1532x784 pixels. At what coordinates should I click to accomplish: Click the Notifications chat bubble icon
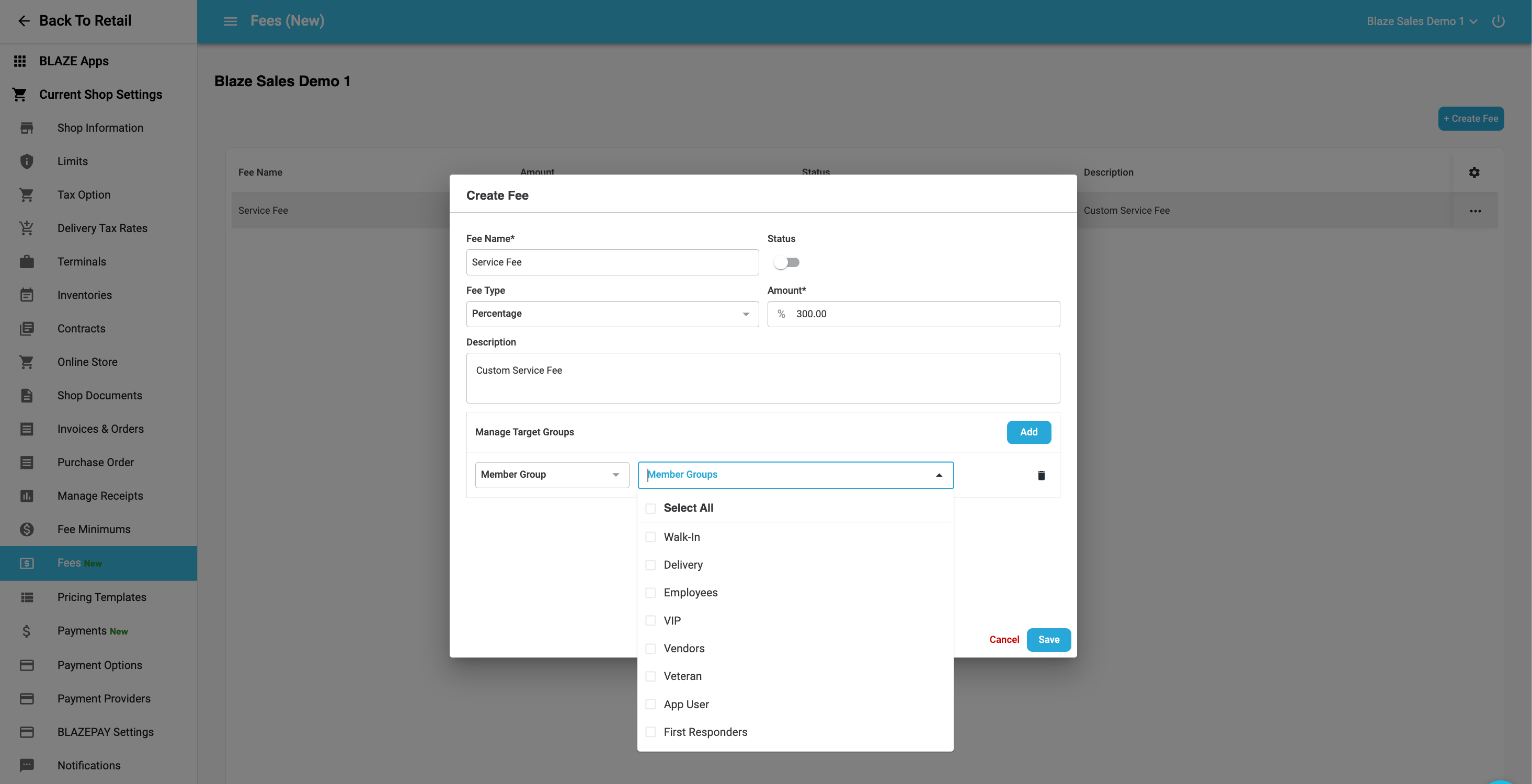(x=27, y=765)
